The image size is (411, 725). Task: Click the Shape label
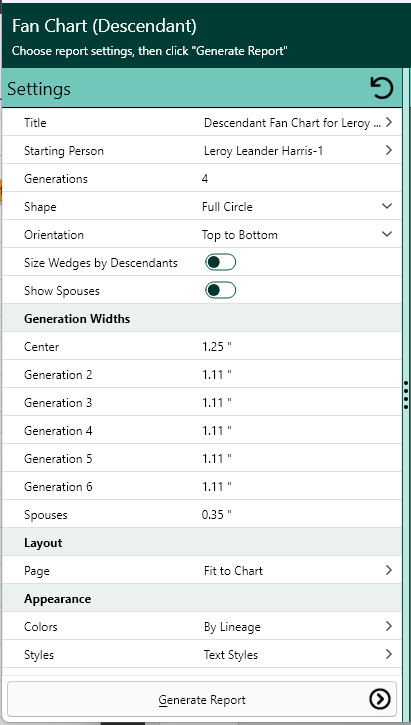[40, 207]
